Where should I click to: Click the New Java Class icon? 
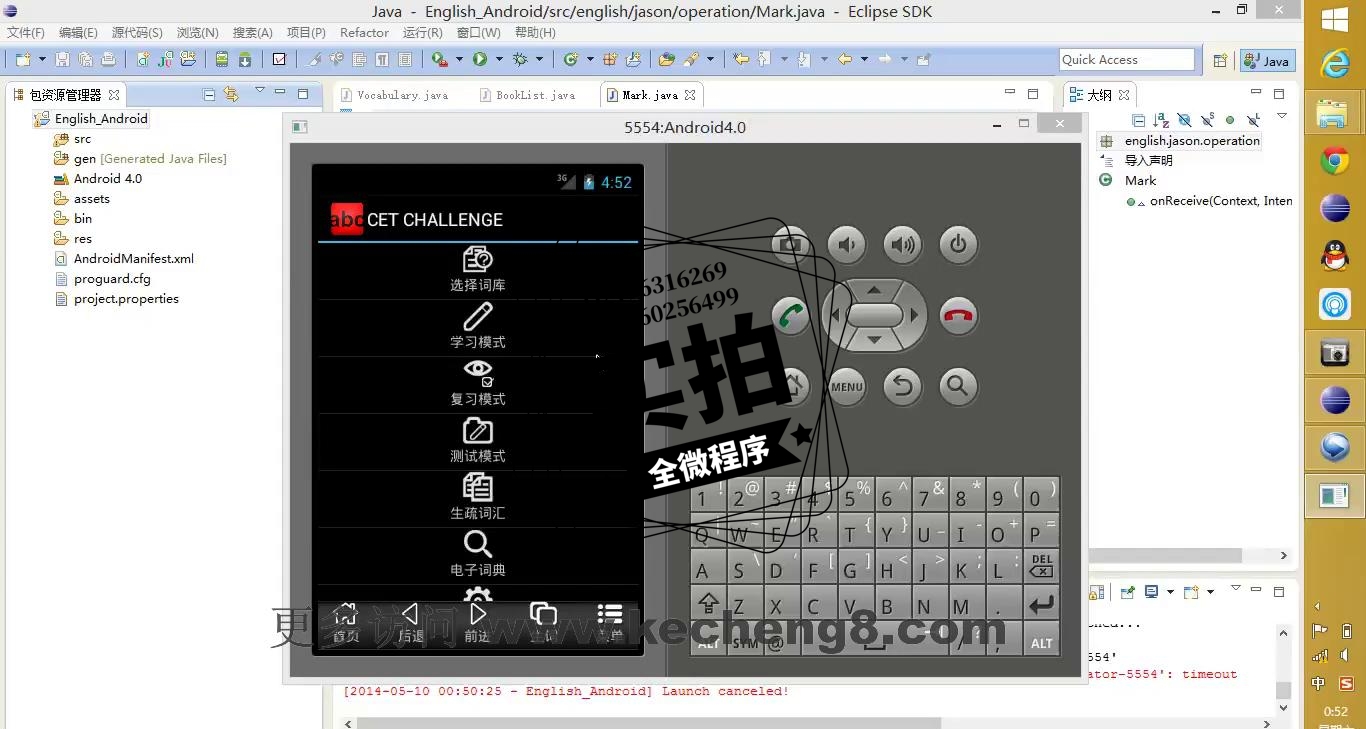571,59
